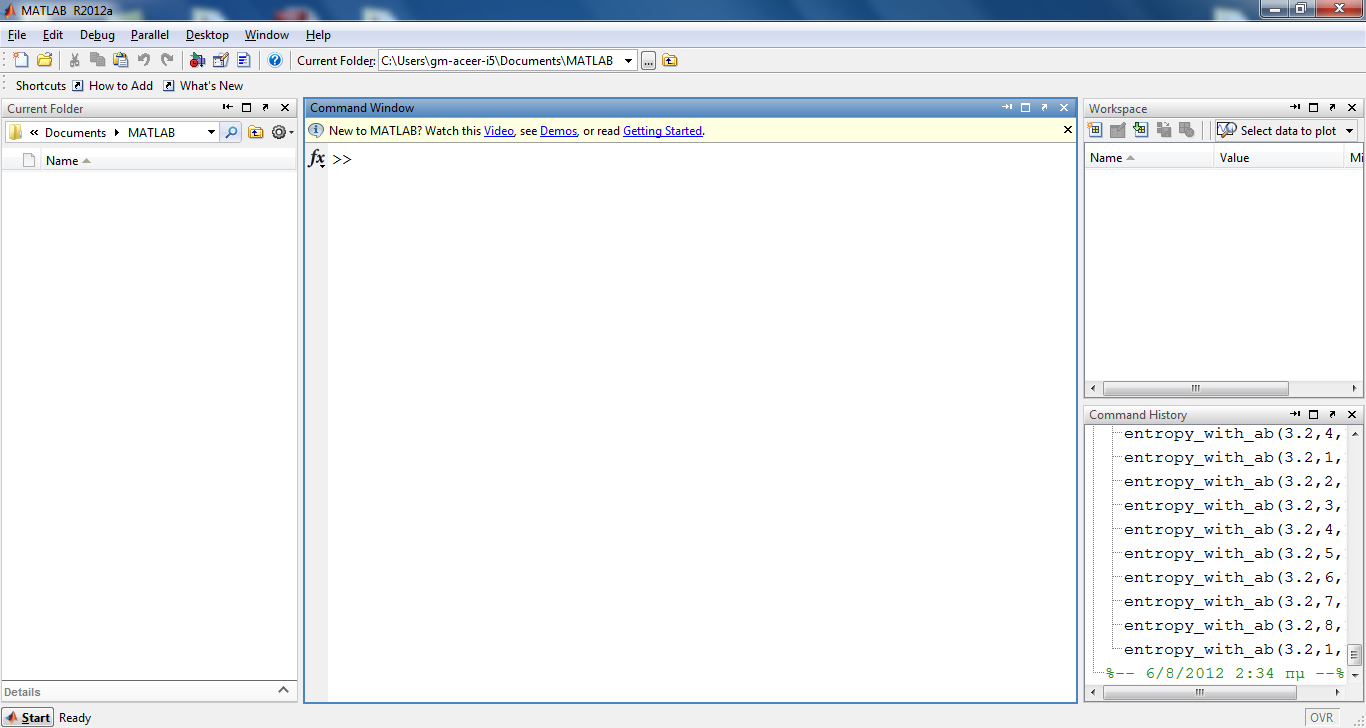Open How to Add shortcut
Screen dimensions: 1366x728
(112, 86)
